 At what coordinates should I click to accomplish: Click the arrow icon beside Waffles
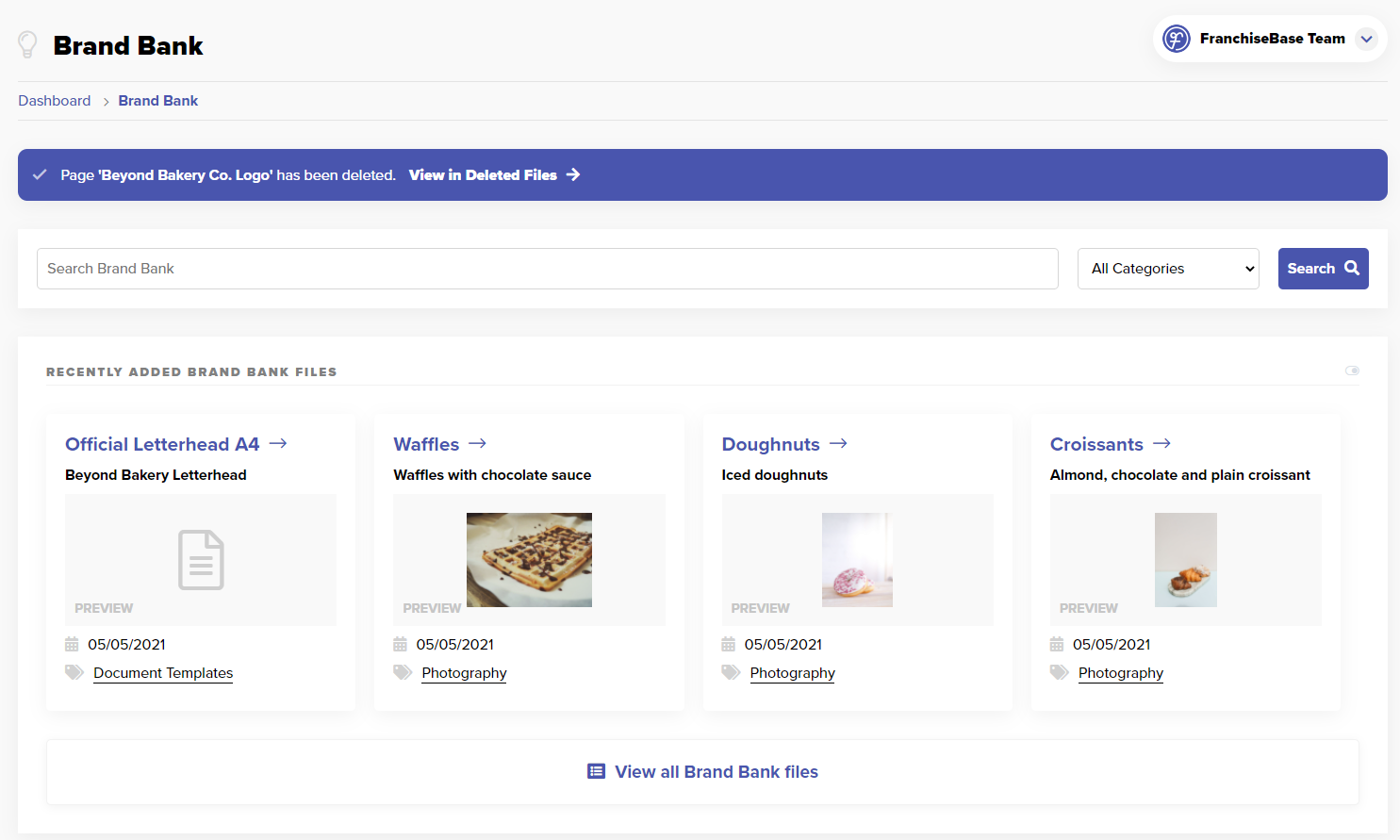pos(478,443)
